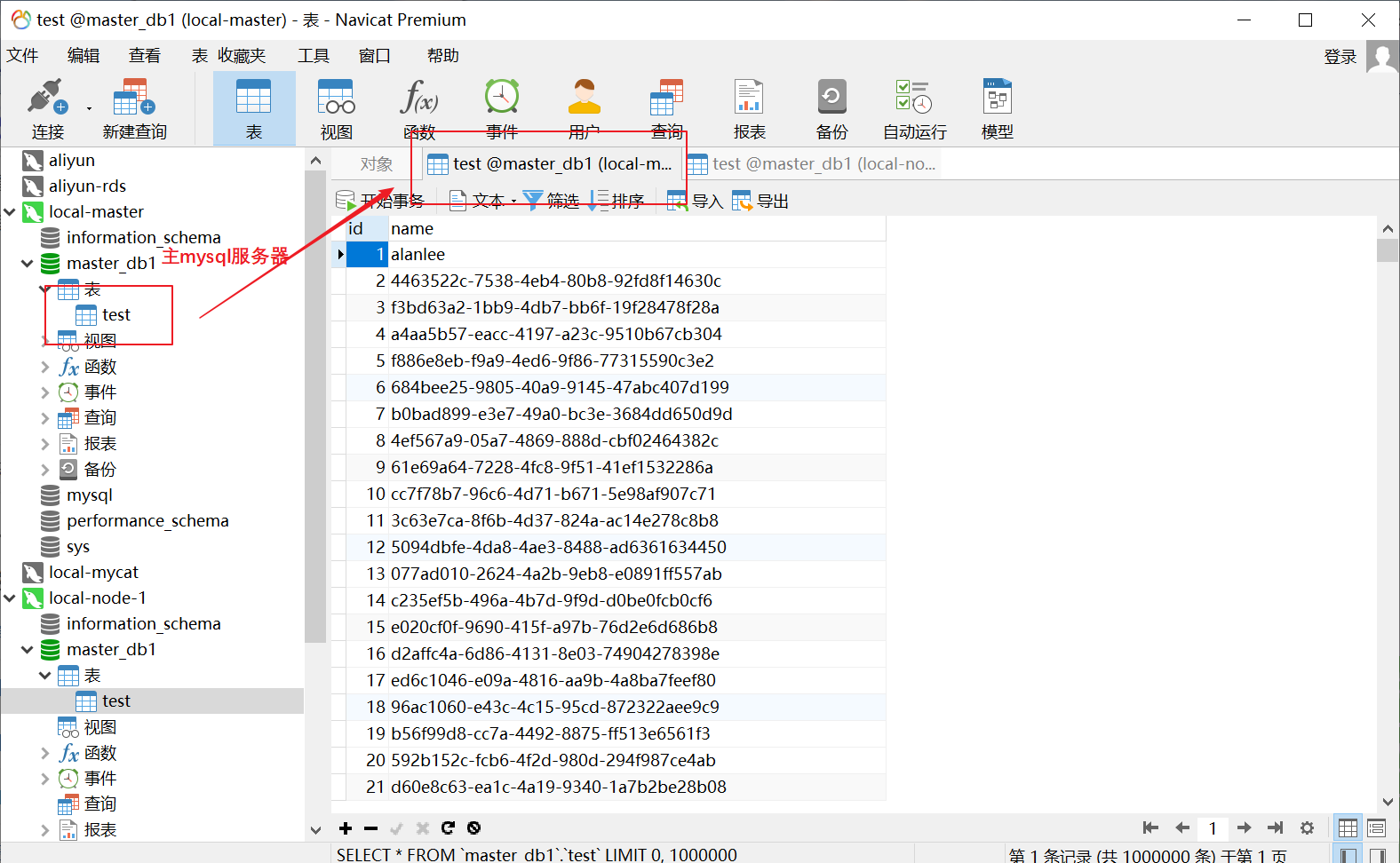The width and height of the screenshot is (1400, 863).
Task: Select the Table (表) toolbar icon
Action: point(254,108)
